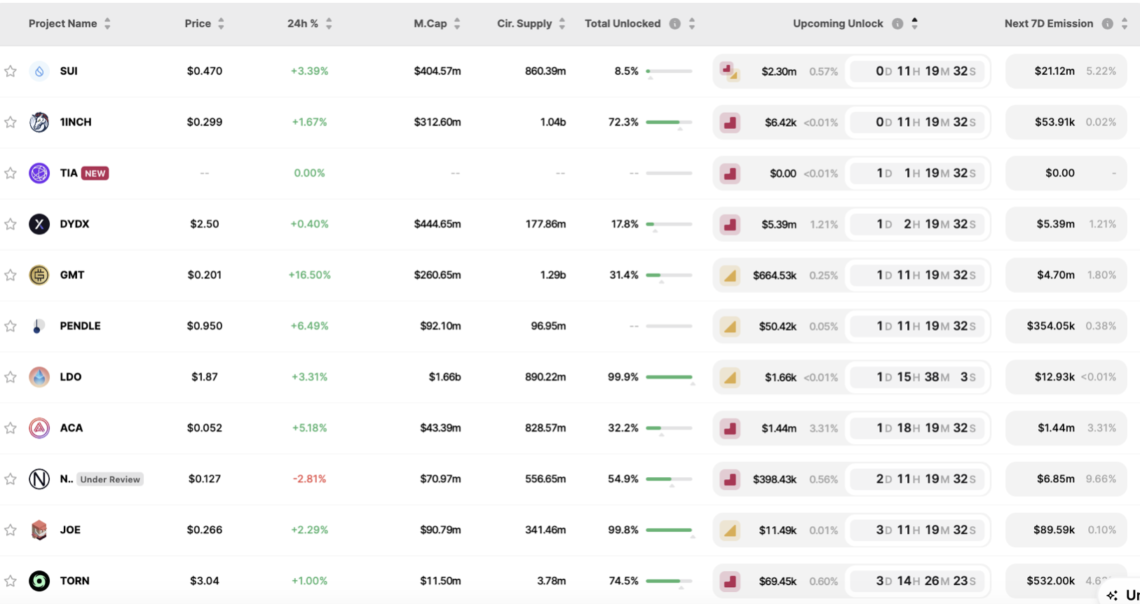This screenshot has width=1140, height=604.
Task: Sort the table by Price
Action: tap(221, 24)
